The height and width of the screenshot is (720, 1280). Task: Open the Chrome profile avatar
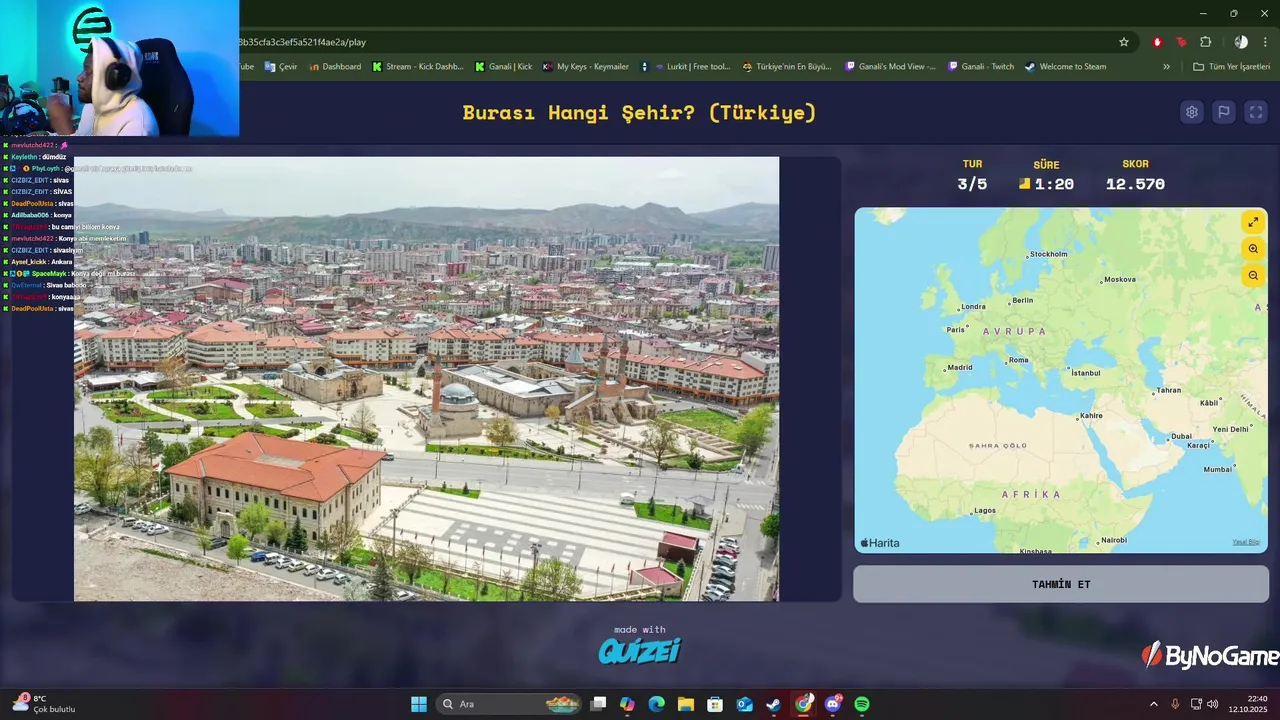point(1241,42)
